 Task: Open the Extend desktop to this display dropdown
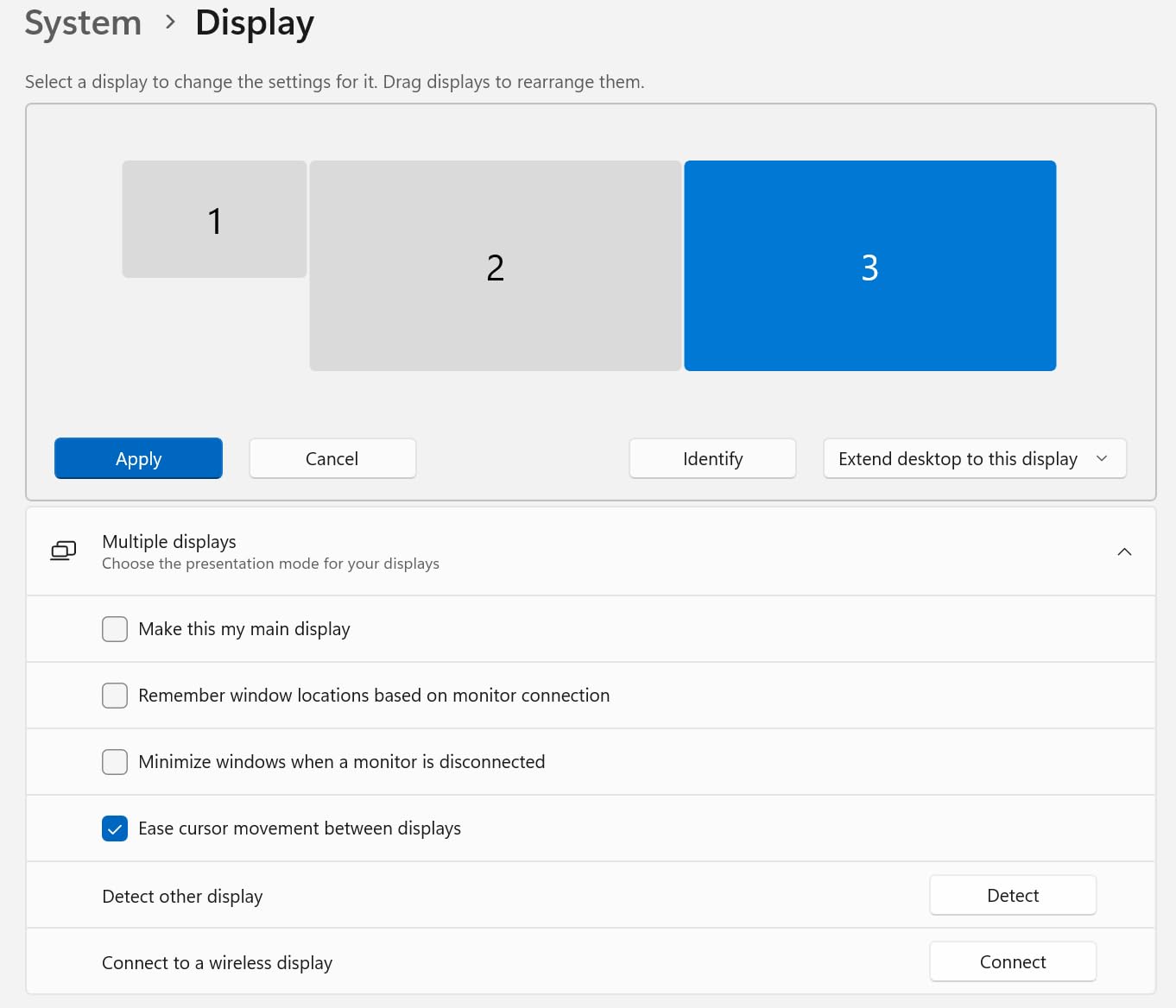[x=974, y=458]
